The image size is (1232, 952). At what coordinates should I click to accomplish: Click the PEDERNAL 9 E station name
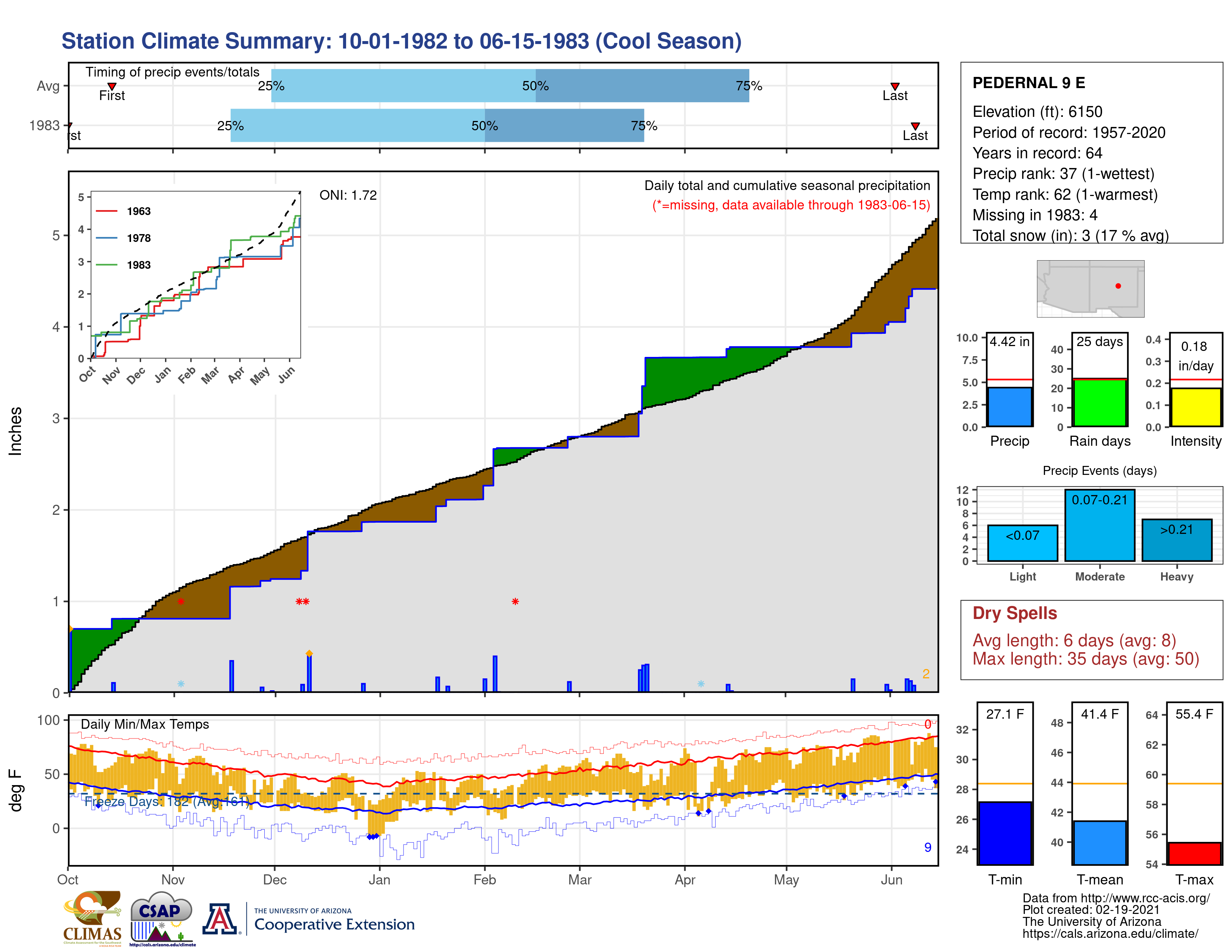1029,83
